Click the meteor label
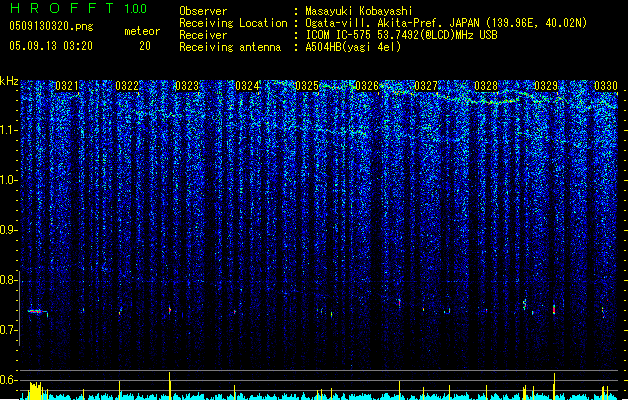The image size is (629, 400). pos(142,31)
